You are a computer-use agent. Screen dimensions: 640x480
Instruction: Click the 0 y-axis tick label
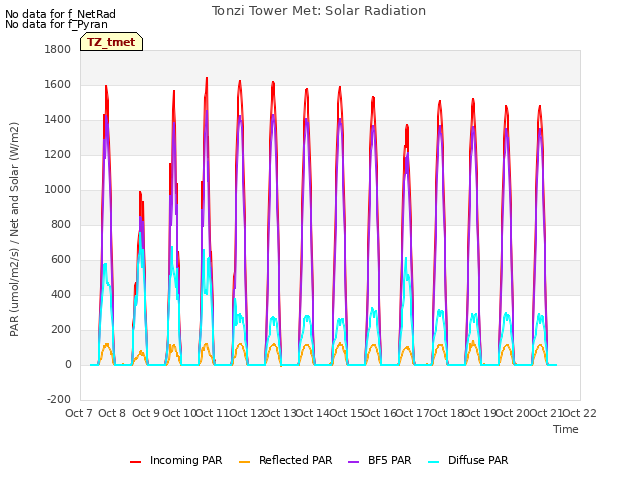68,364
